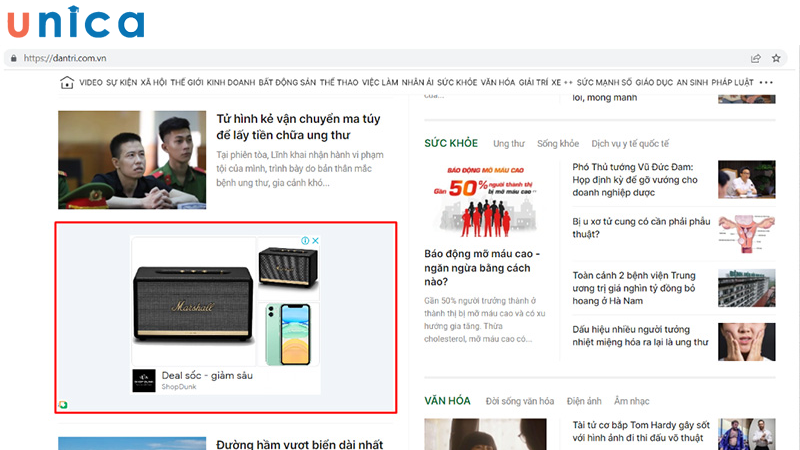Open article Dấu hiệu nhiều người tưởng nhiệt miệng
800x450 pixels.
(x=640, y=336)
